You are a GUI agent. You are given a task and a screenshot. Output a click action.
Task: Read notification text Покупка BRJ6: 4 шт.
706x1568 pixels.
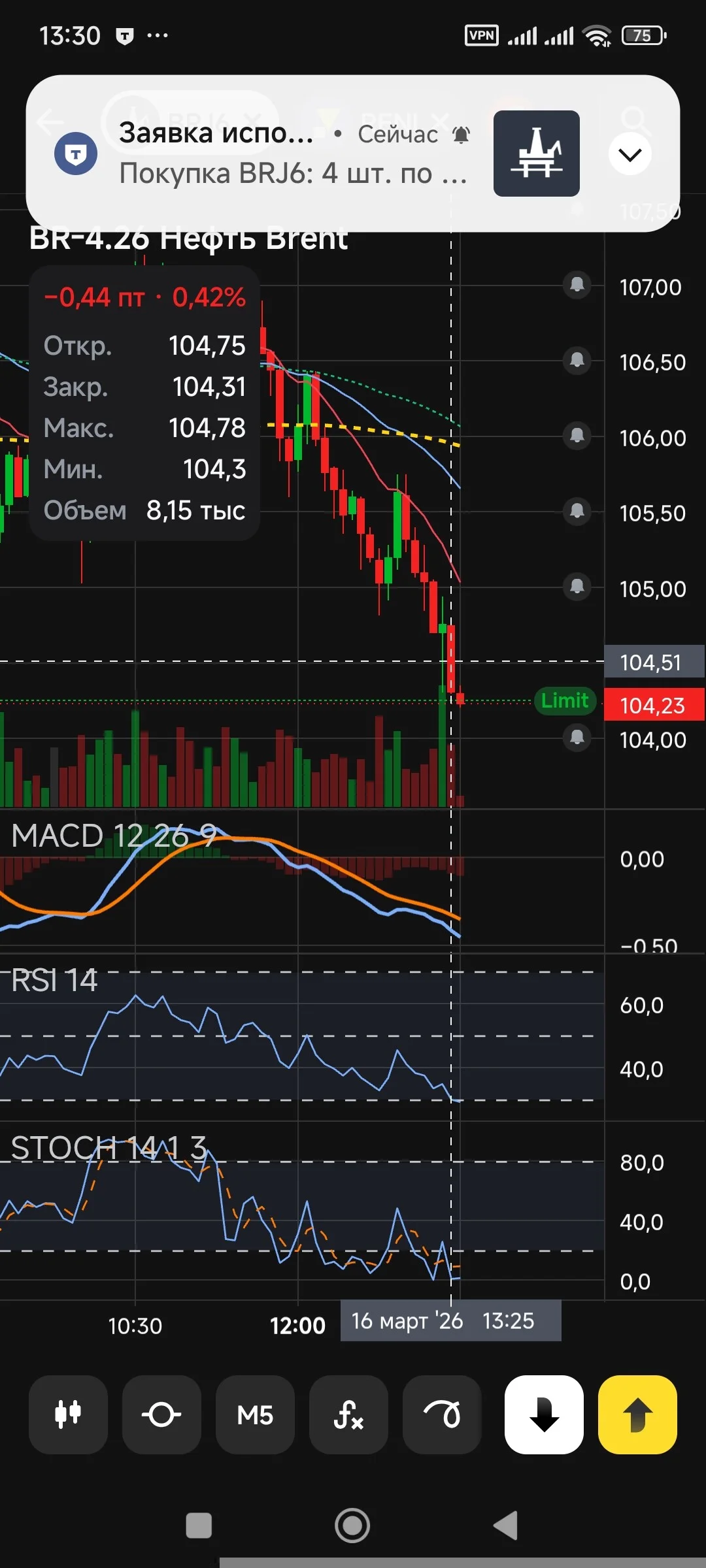[293, 174]
